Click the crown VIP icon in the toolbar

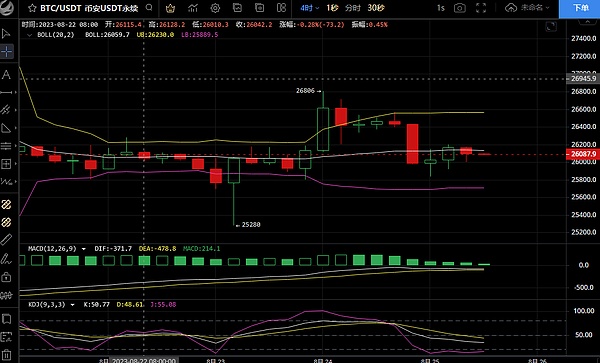(170, 8)
